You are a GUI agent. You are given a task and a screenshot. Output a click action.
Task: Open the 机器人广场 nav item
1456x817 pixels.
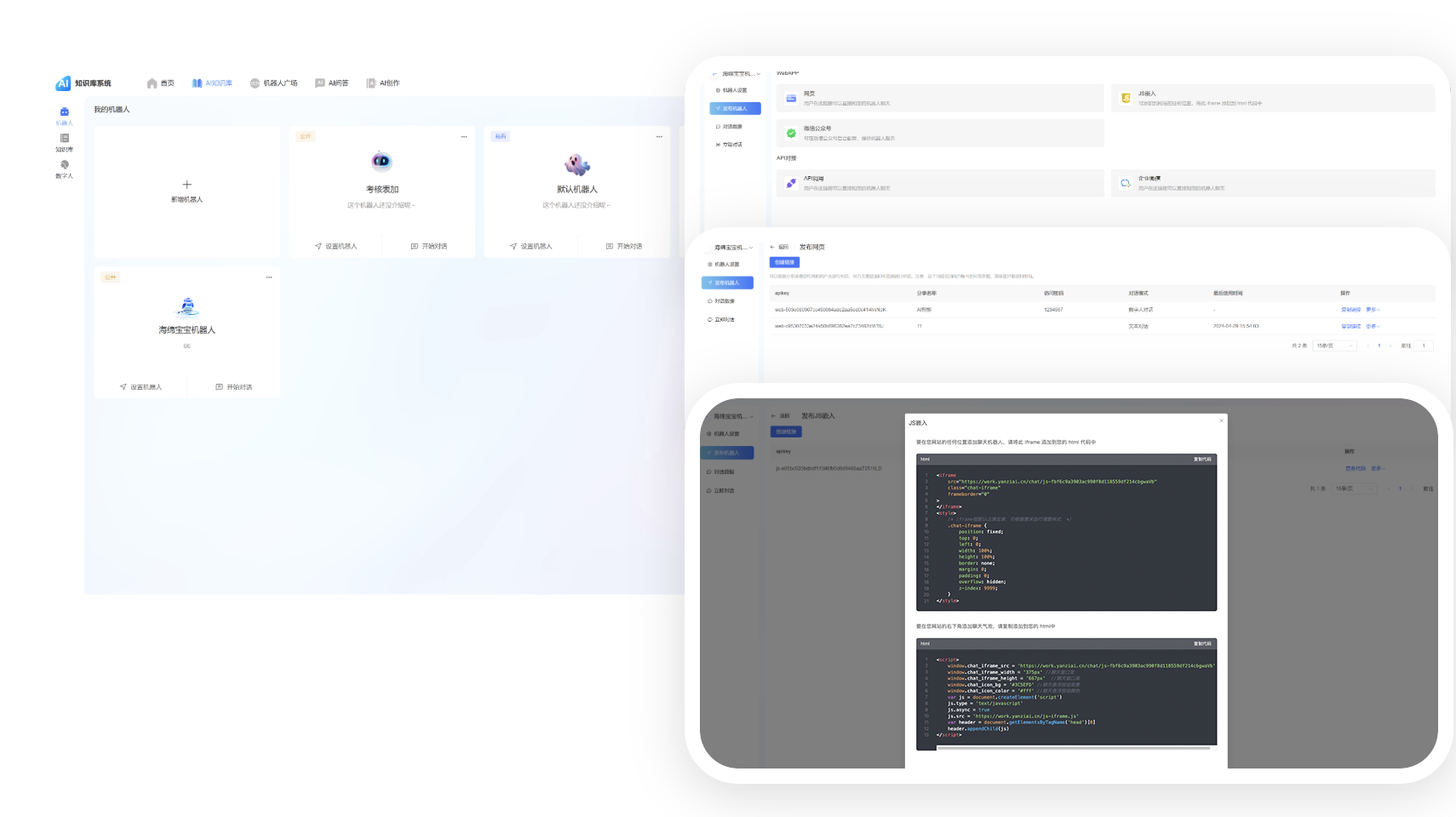tap(273, 83)
